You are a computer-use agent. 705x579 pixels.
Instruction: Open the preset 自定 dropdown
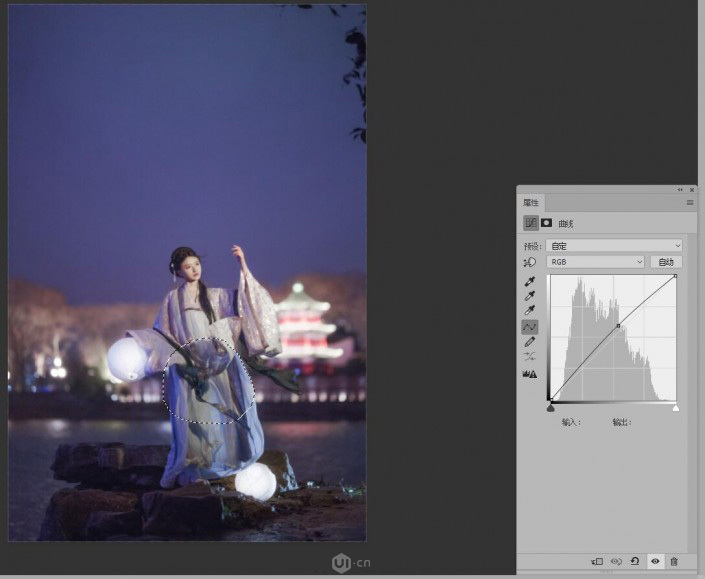point(615,245)
